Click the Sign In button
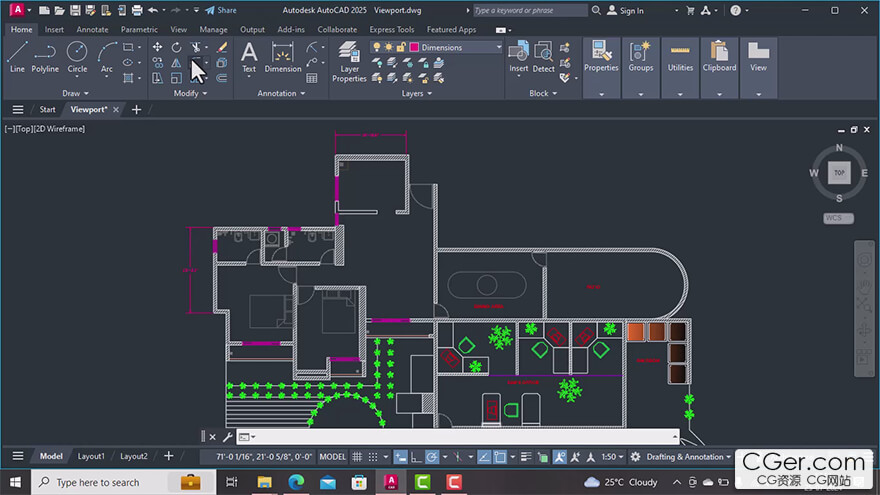This screenshot has height=495, width=880. tap(625, 10)
